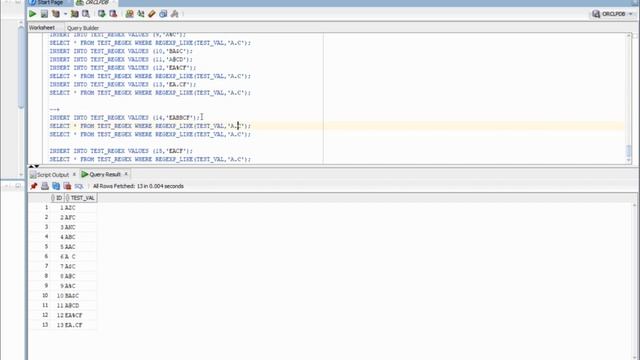
Task: Open the SQL History icon
Action: click(163, 14)
